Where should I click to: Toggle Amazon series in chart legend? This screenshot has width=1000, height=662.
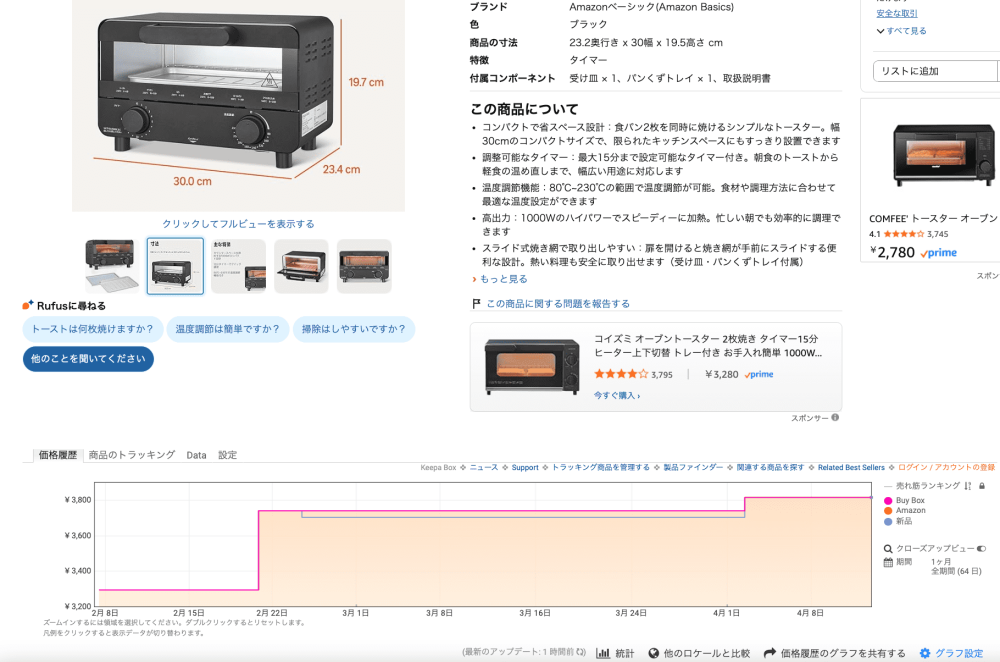click(888, 511)
